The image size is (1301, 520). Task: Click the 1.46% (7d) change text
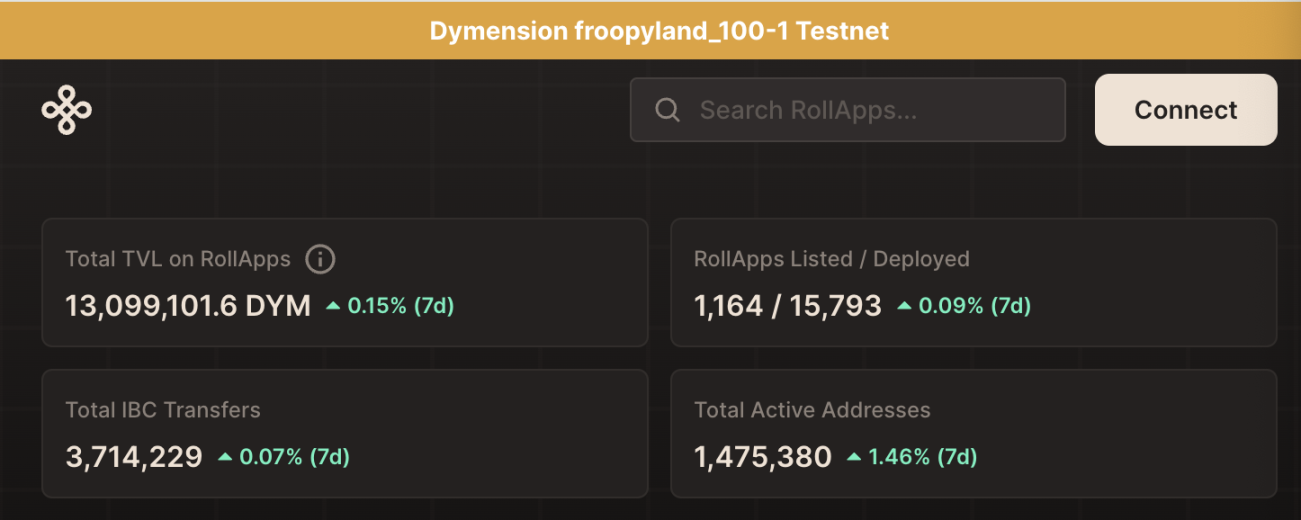point(922,458)
